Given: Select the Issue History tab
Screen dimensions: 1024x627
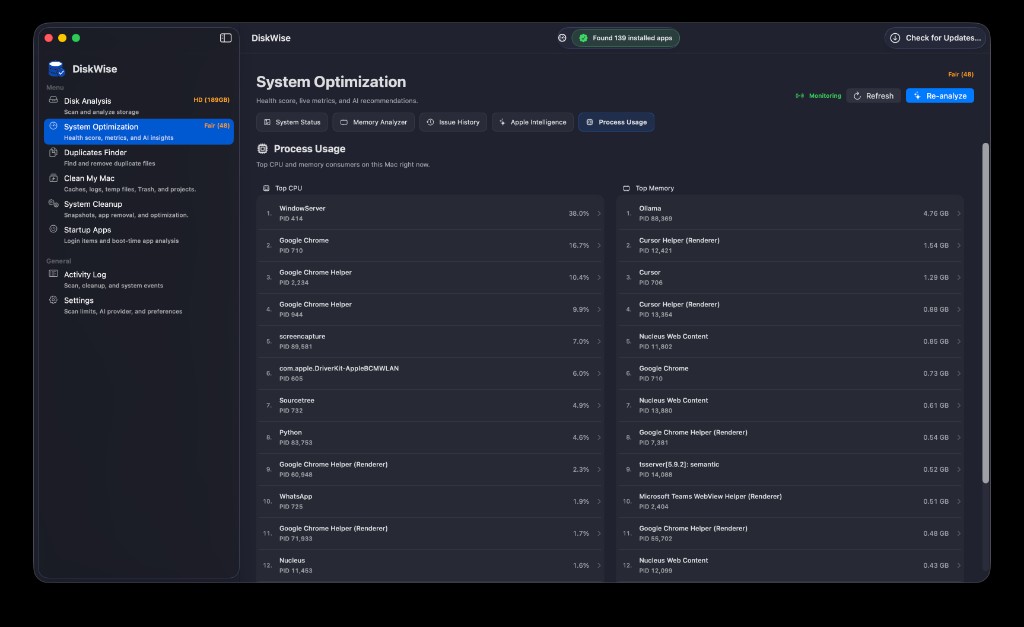Looking at the screenshot, I should [453, 122].
